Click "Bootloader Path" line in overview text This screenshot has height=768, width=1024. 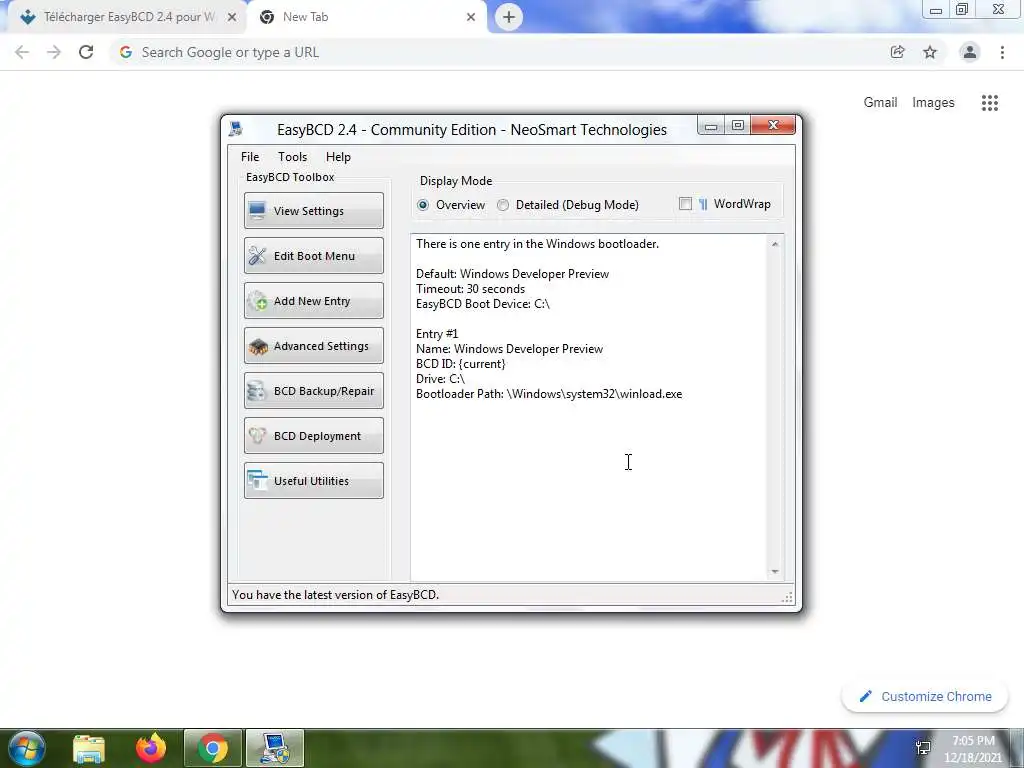[549, 394]
